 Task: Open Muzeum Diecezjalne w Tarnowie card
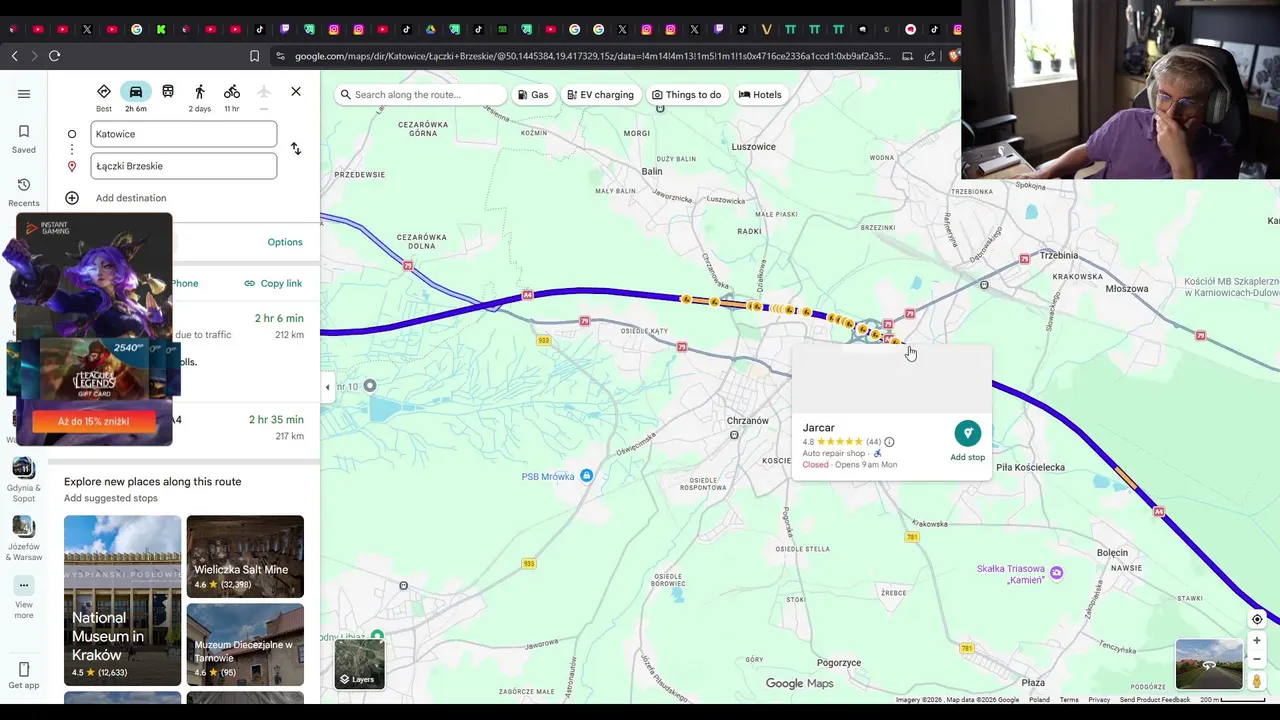(x=245, y=645)
